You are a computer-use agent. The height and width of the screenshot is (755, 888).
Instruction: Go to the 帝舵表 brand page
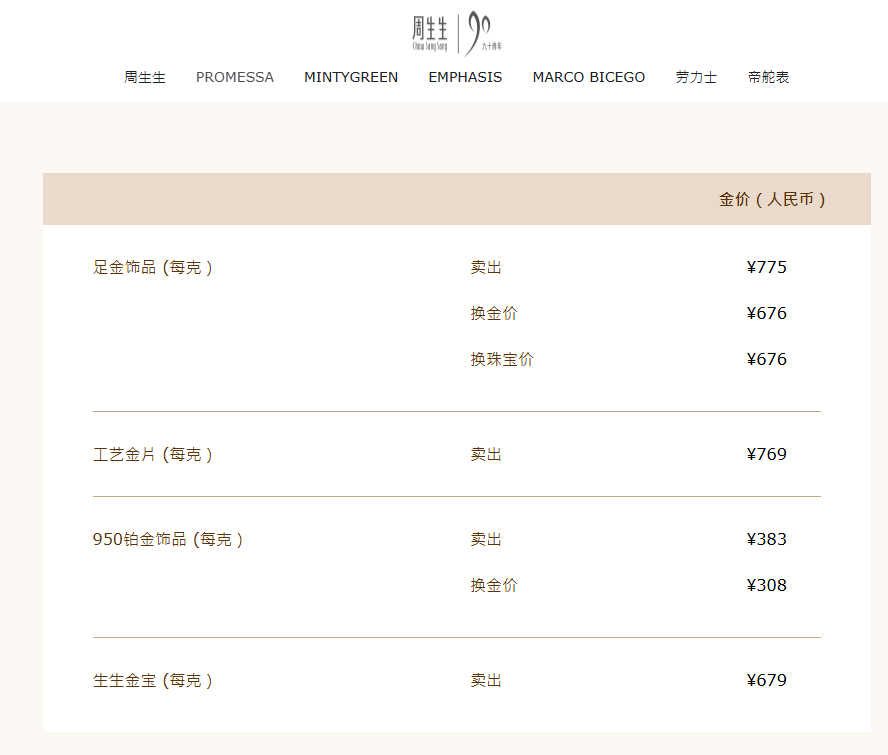click(769, 77)
